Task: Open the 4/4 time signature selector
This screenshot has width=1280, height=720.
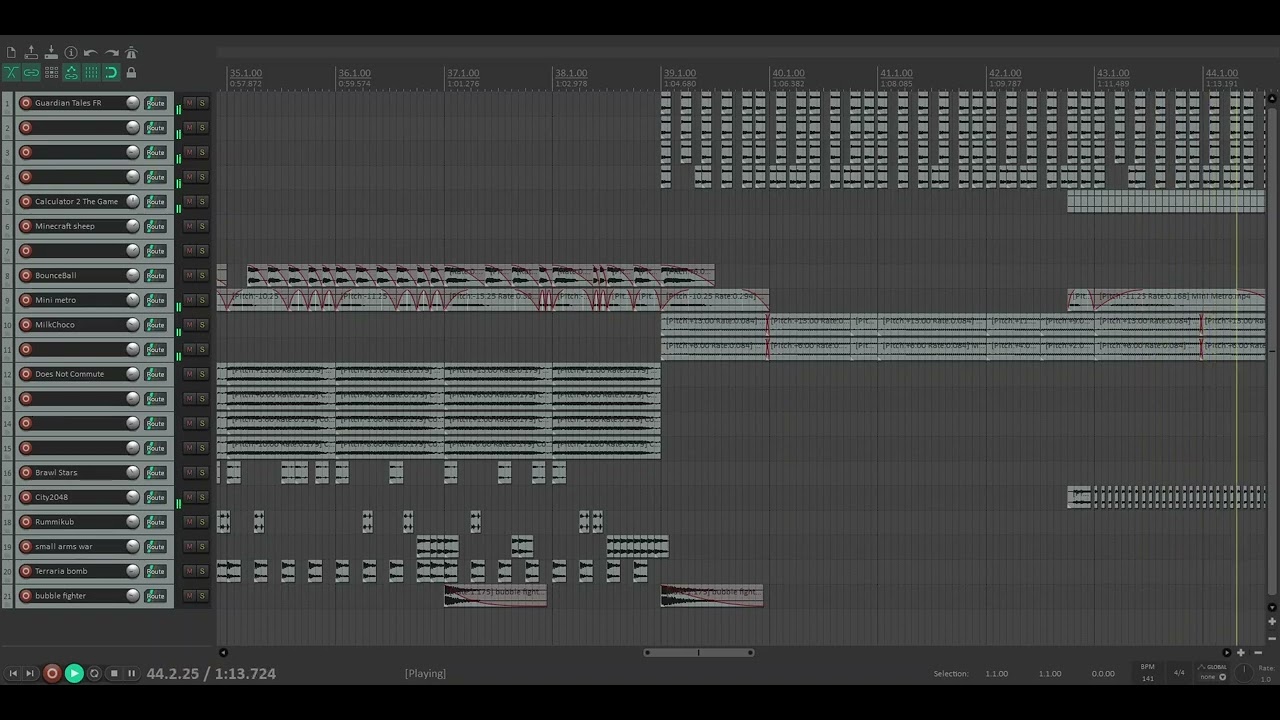Action: pos(1179,673)
